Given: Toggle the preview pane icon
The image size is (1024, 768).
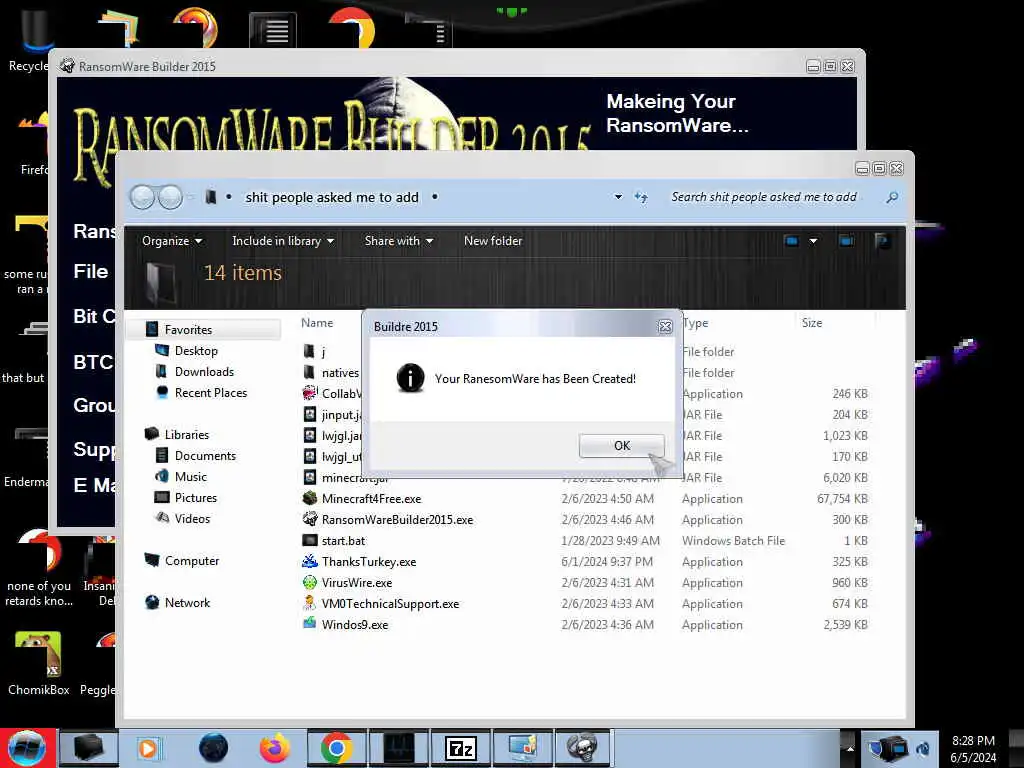Looking at the screenshot, I should point(846,241).
